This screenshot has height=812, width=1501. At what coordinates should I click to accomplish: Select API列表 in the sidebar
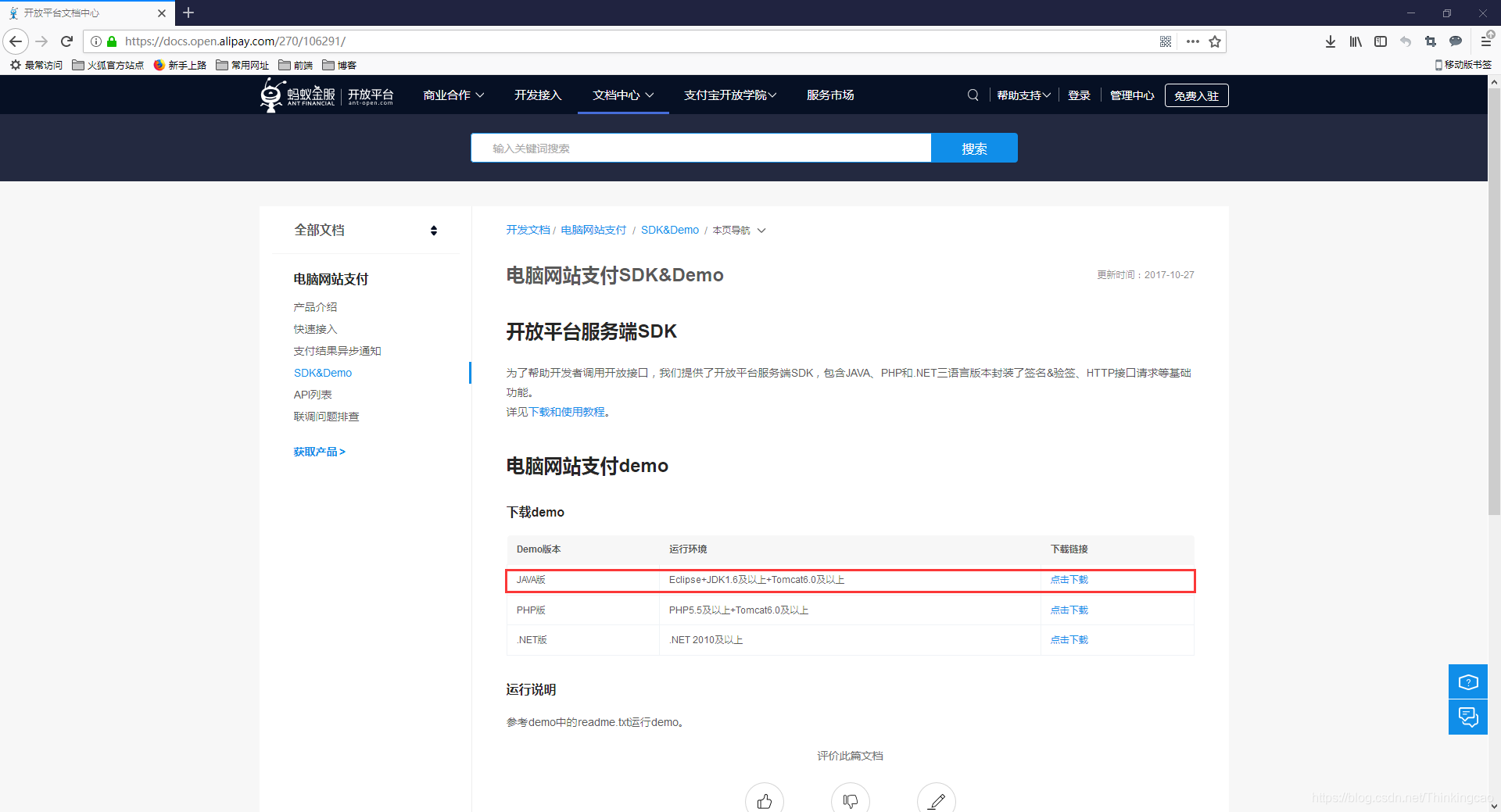313,395
